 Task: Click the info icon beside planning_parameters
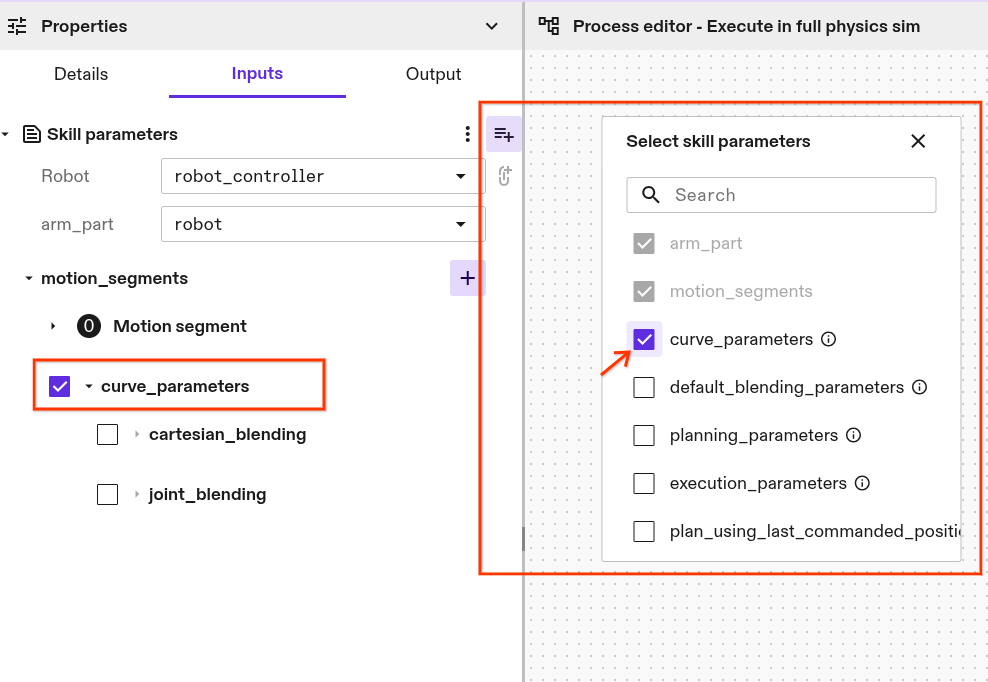coord(852,435)
